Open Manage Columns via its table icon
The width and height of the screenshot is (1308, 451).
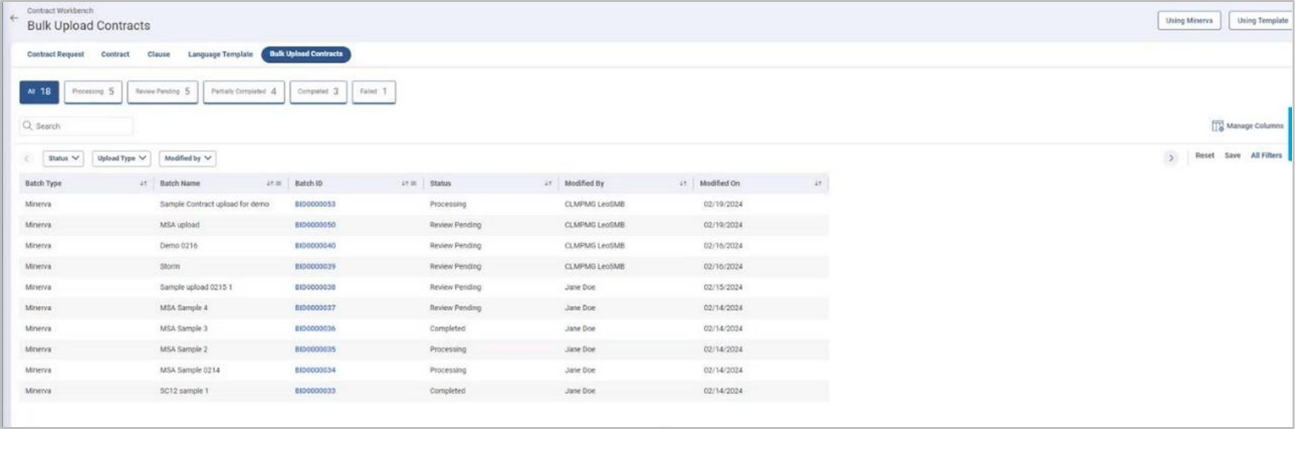[x=1217, y=126]
